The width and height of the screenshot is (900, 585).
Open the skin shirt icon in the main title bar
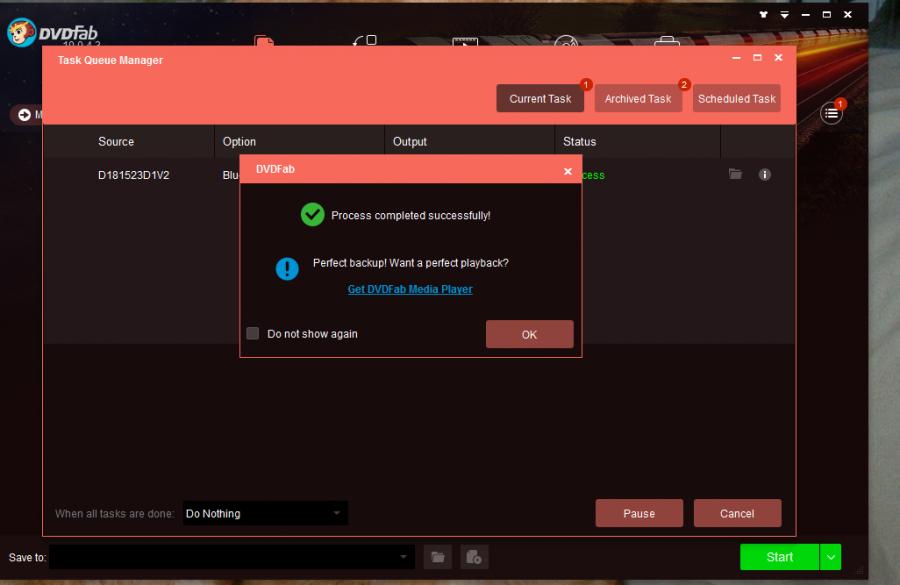(763, 14)
